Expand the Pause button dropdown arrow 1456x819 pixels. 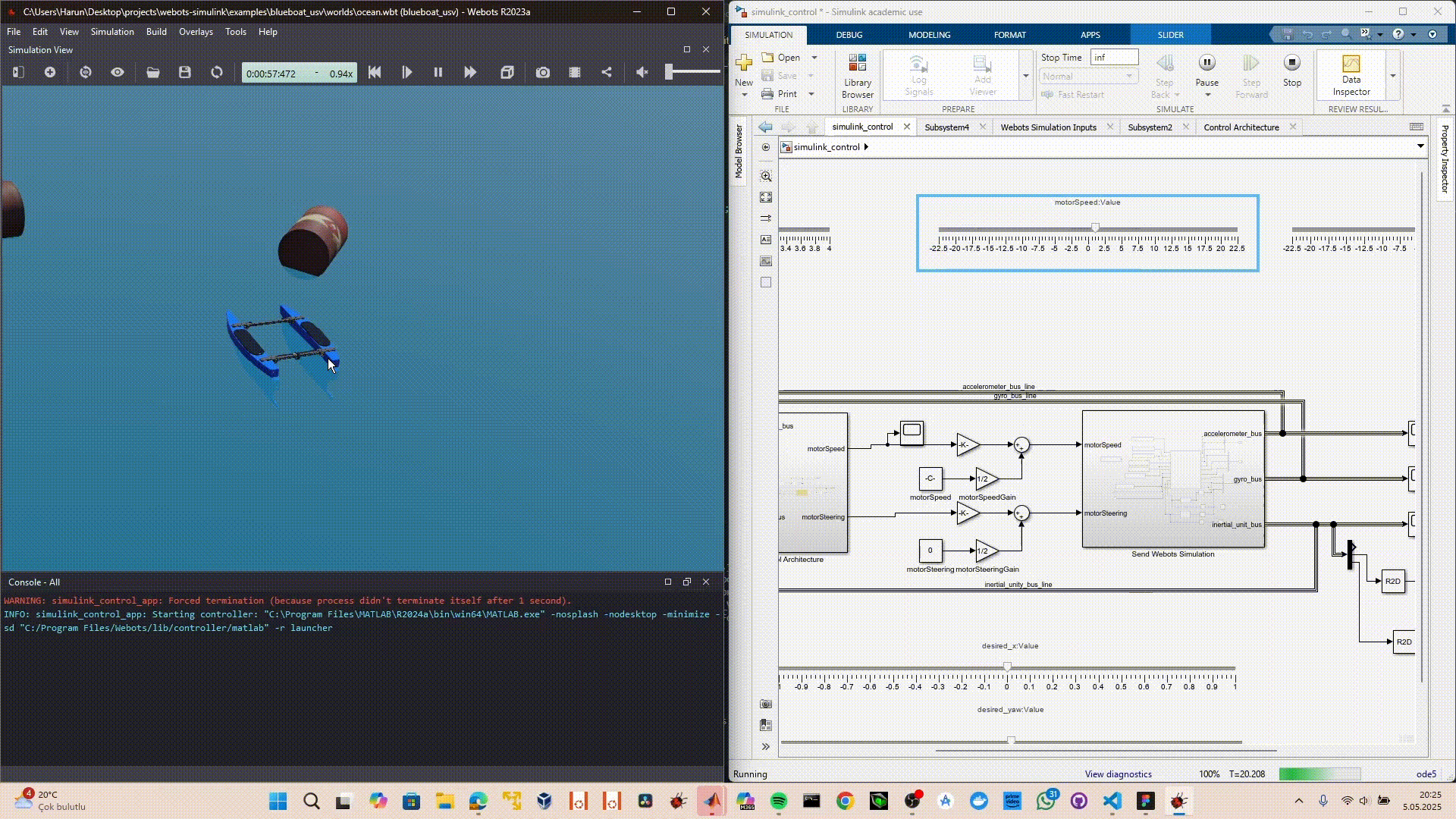coord(1207,95)
